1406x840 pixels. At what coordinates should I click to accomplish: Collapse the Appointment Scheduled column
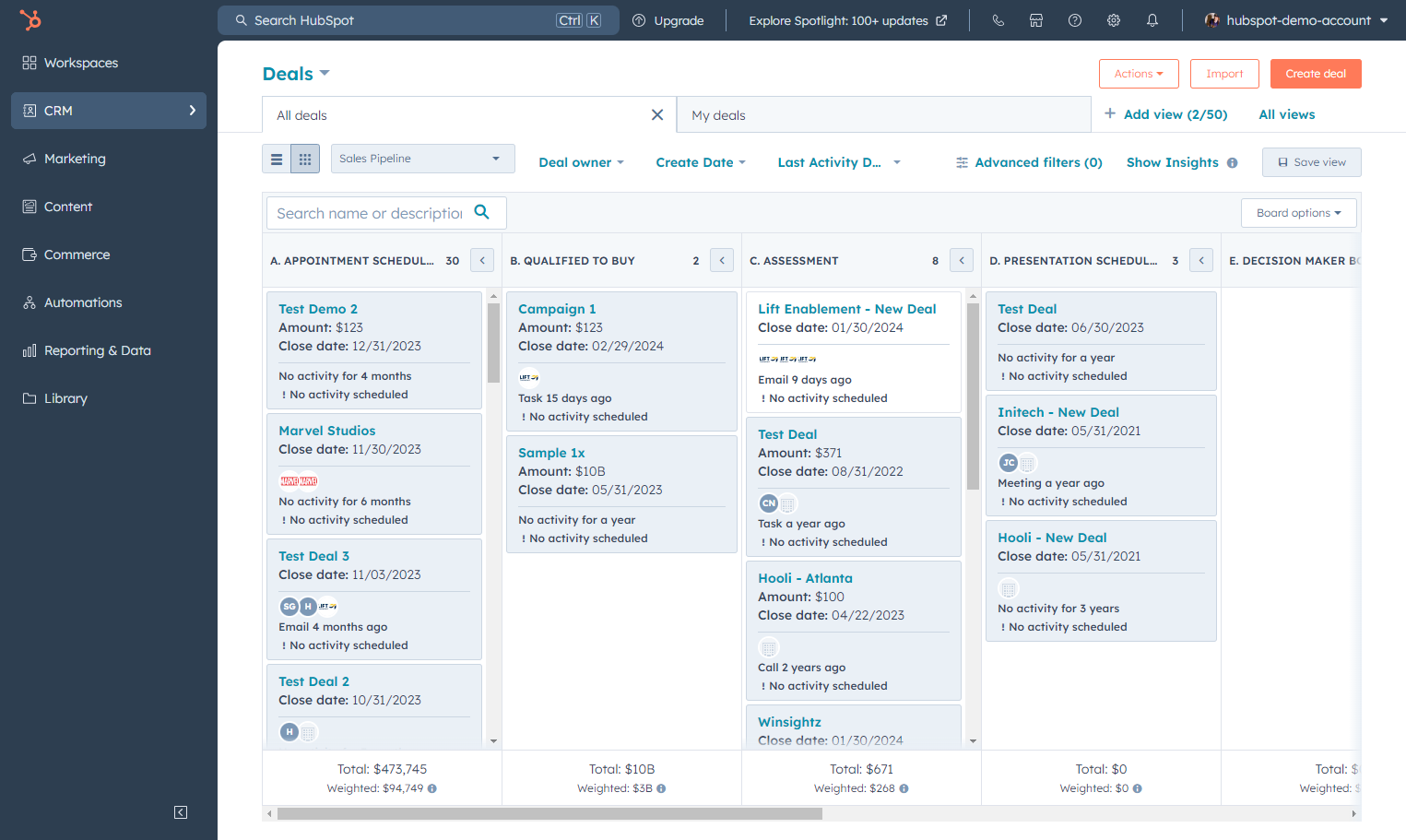click(x=482, y=261)
